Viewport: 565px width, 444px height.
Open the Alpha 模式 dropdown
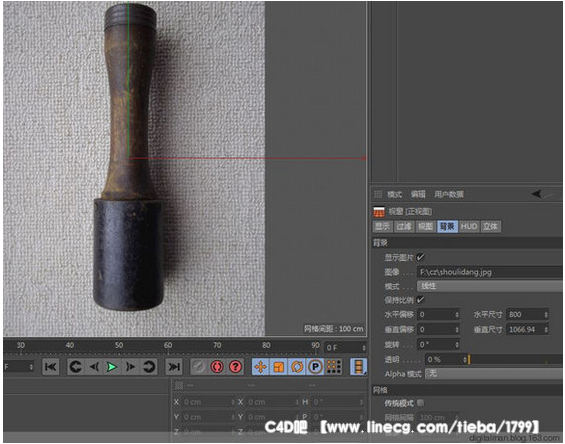coord(494,374)
